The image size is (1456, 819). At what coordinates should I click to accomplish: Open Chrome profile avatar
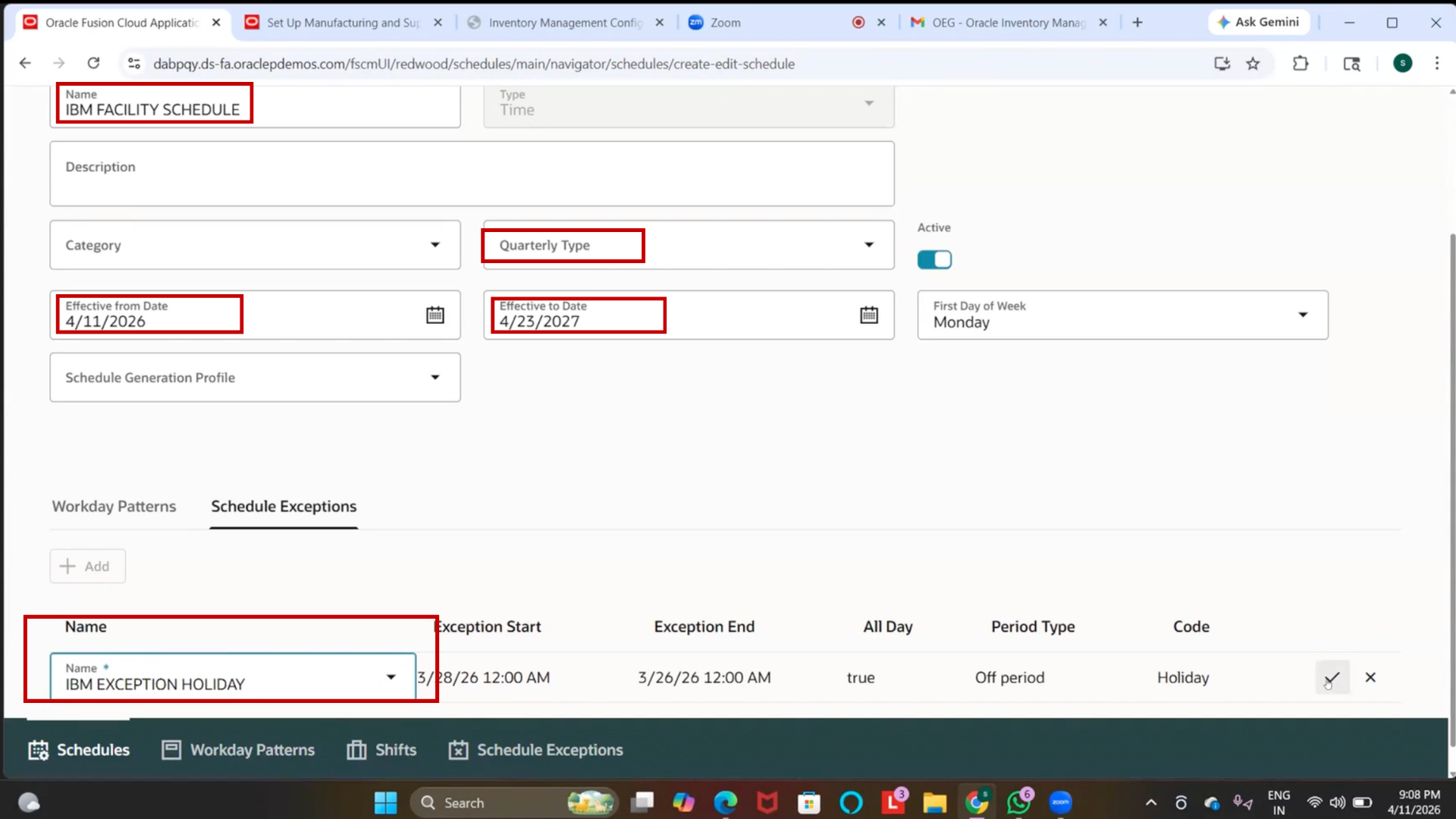pos(1403,64)
